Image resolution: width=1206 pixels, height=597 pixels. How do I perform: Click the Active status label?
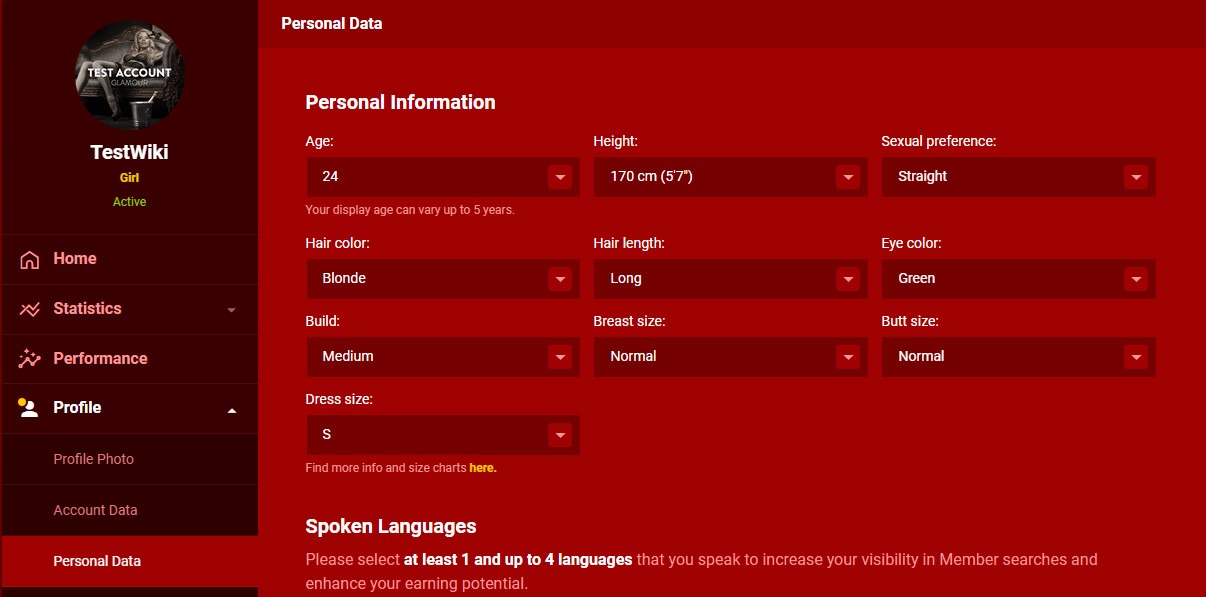[x=129, y=202]
